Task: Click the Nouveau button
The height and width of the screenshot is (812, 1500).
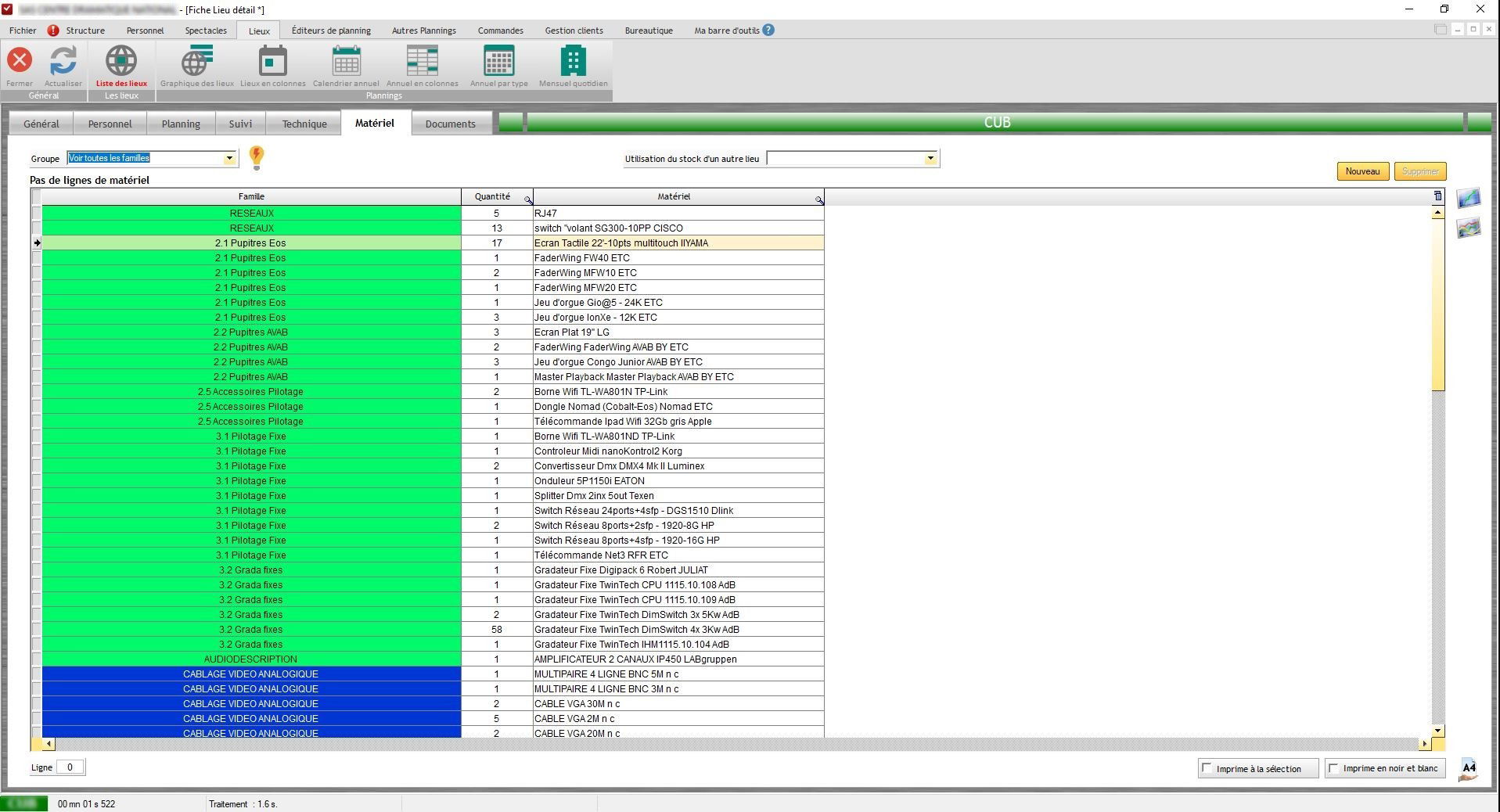Action: [1362, 171]
